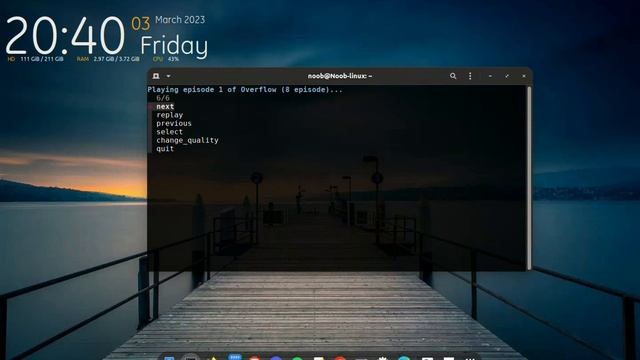The width and height of the screenshot is (640, 360).
Task: Click the CPU "43%" readout
Action: 173,59
